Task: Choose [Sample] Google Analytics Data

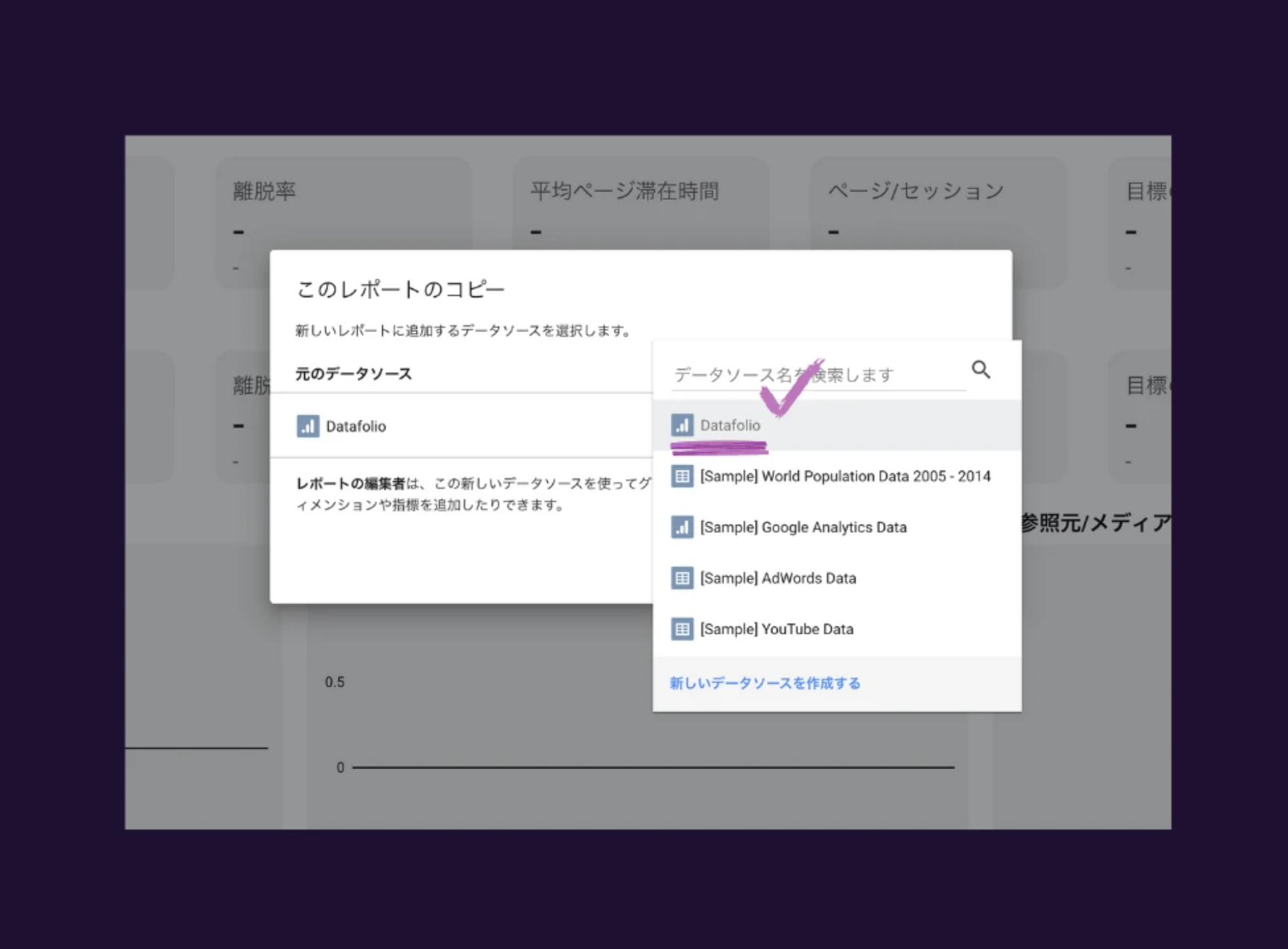Action: point(837,527)
